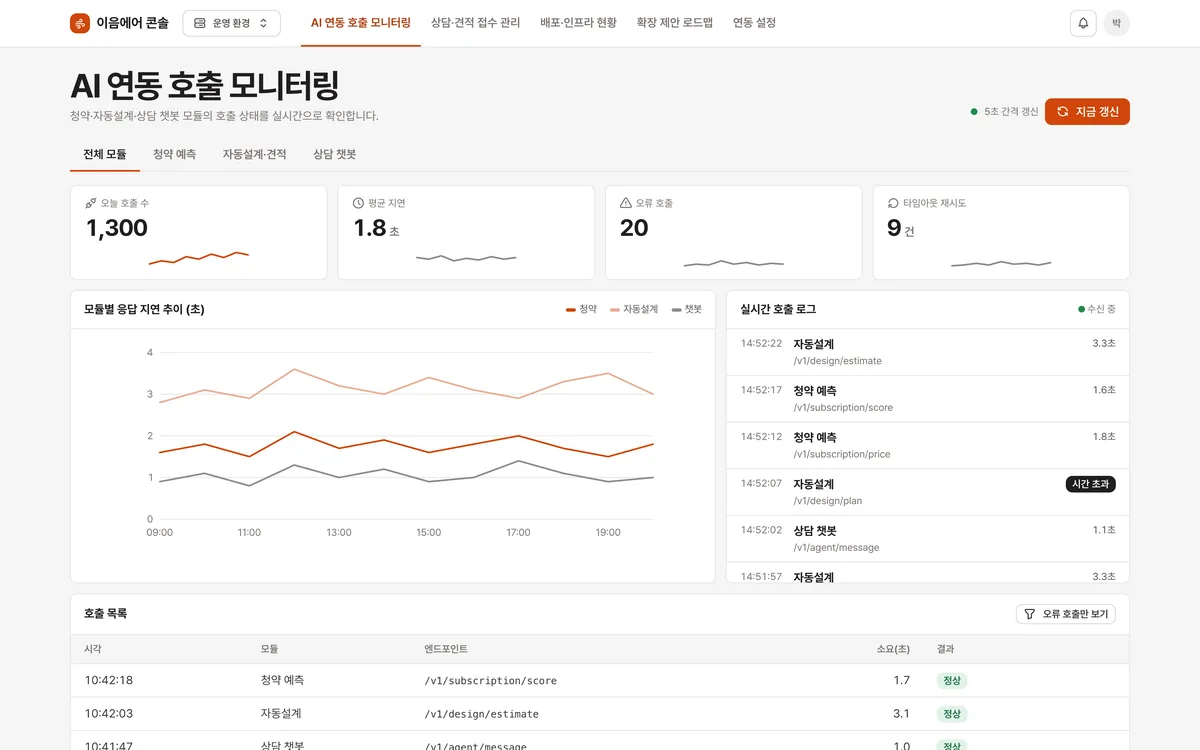Click the 이음에어 콘솔 logo icon

tap(80, 23)
